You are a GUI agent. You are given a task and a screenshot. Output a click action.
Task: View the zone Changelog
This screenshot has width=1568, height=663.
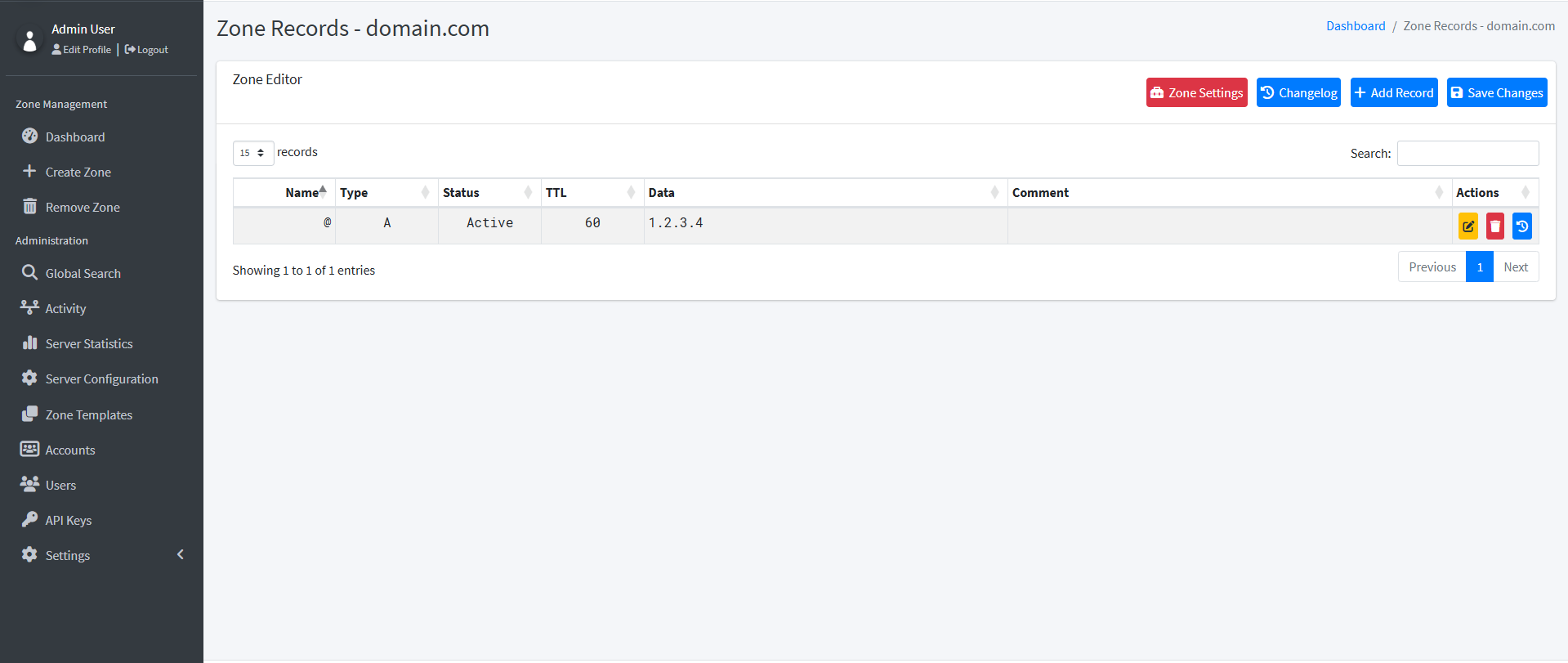(x=1298, y=92)
